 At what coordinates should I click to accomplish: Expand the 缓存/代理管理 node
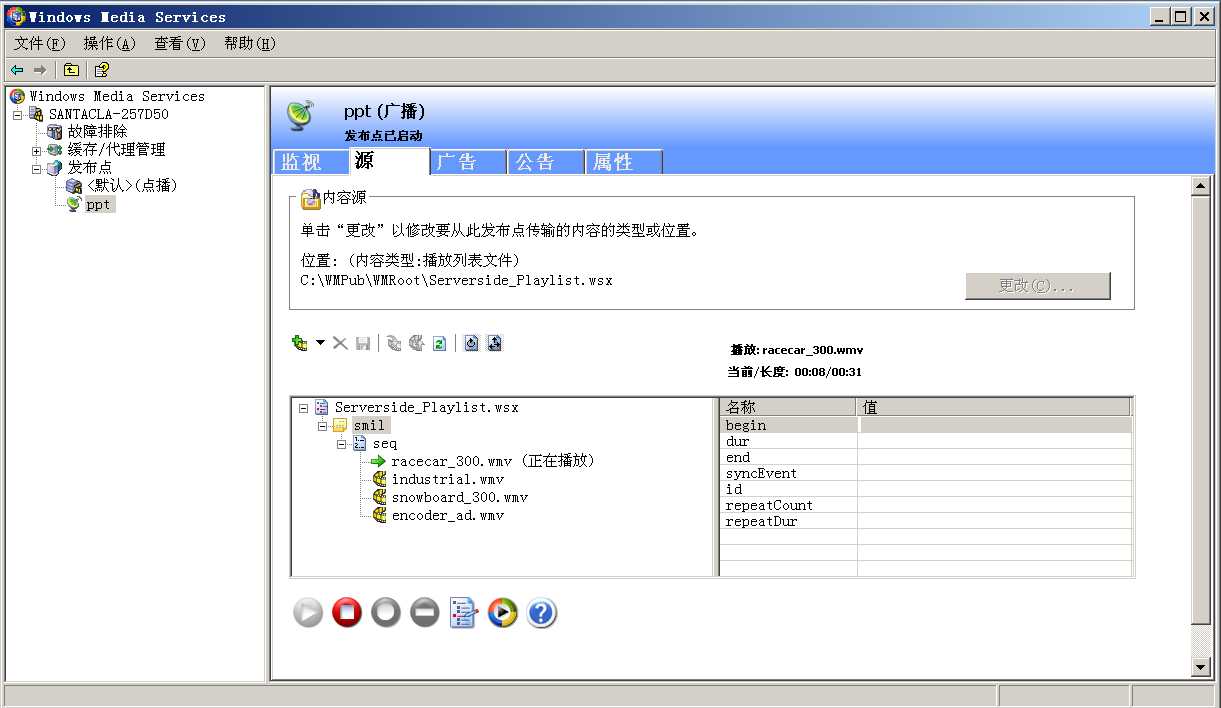point(37,150)
